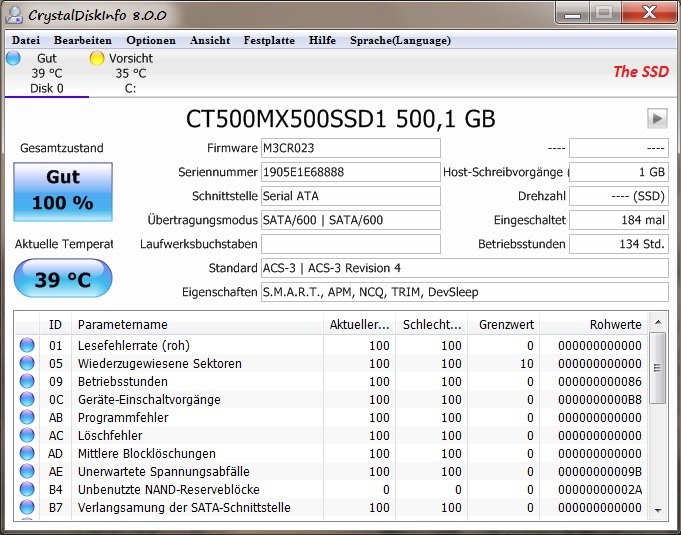This screenshot has height=535, width=681.
Task: Open the Sprache(Language) menu
Action: 400,40
